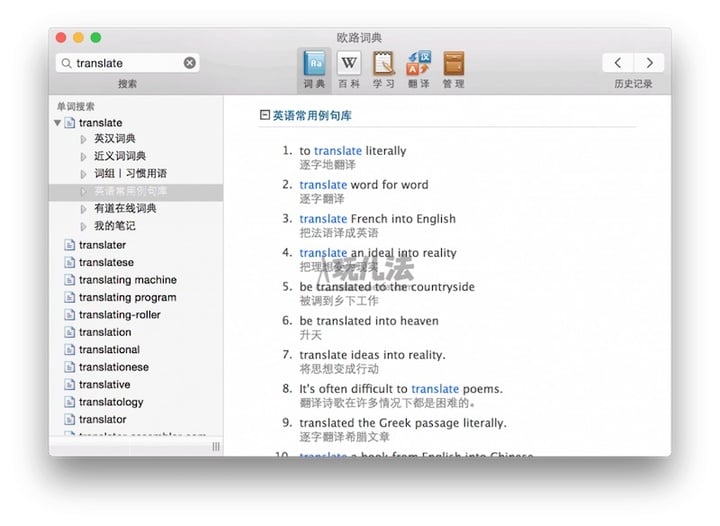Collapse the translate tree node
This screenshot has width=720, height=526.
click(x=58, y=123)
